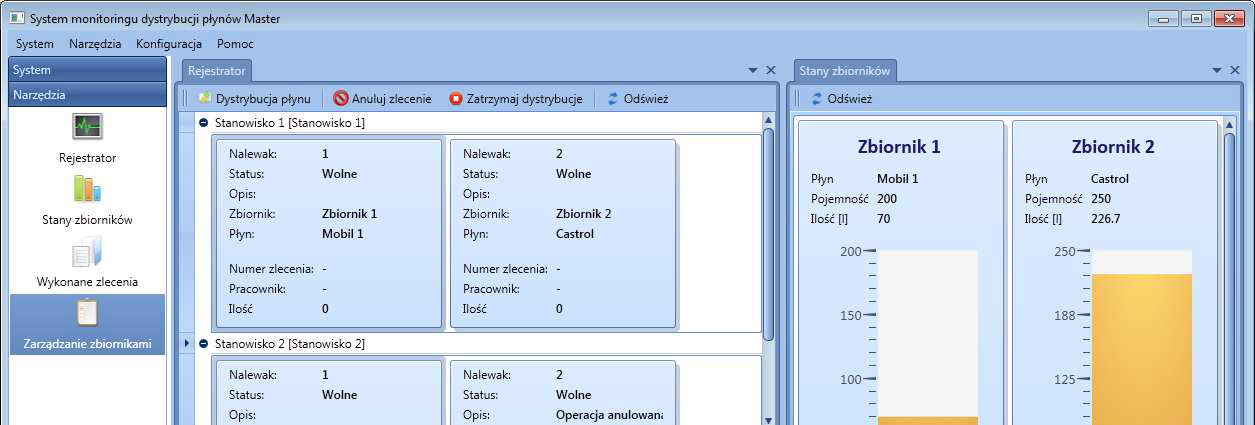Open Rejestrator panel dropdown arrow
The image size is (1255, 425).
(753, 70)
